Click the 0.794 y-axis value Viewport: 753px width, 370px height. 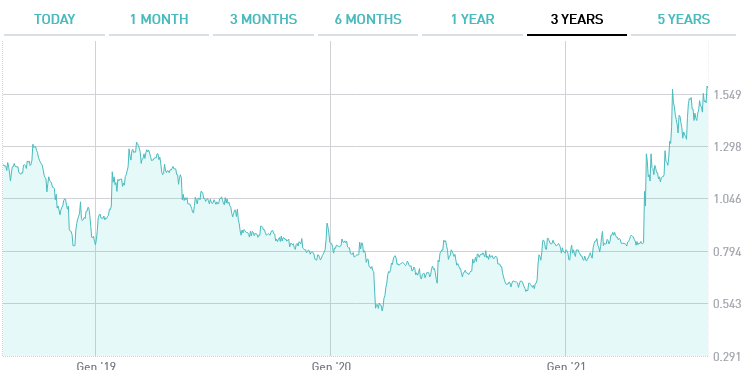(728, 251)
